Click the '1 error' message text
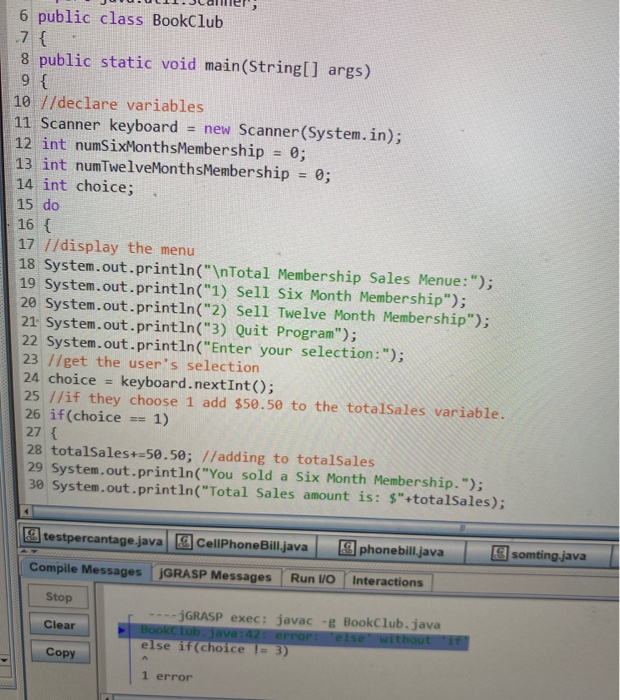Image resolution: width=620 pixels, height=700 pixels. pos(166,676)
